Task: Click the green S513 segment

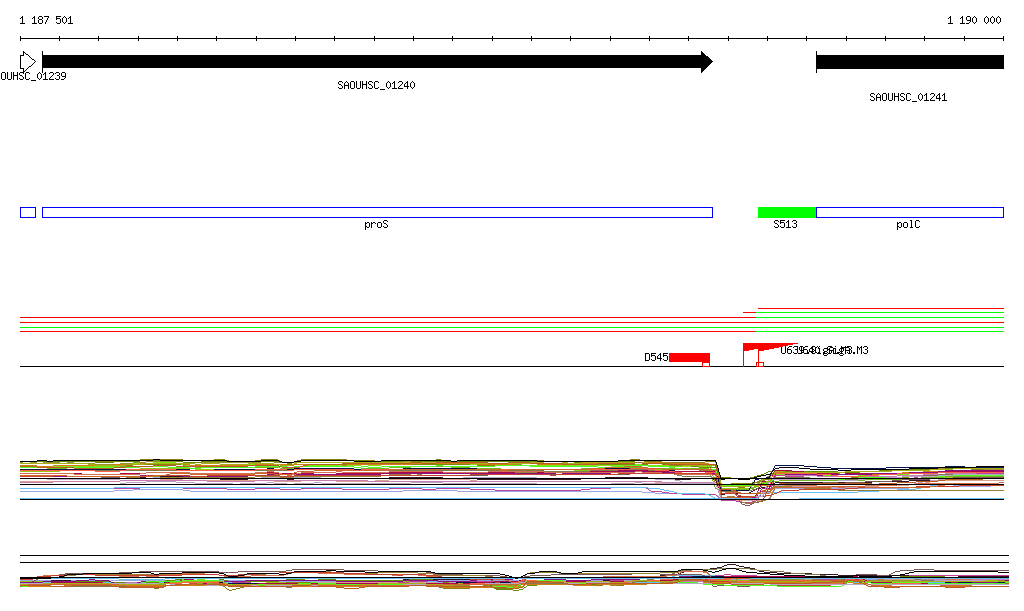Action: pos(787,212)
